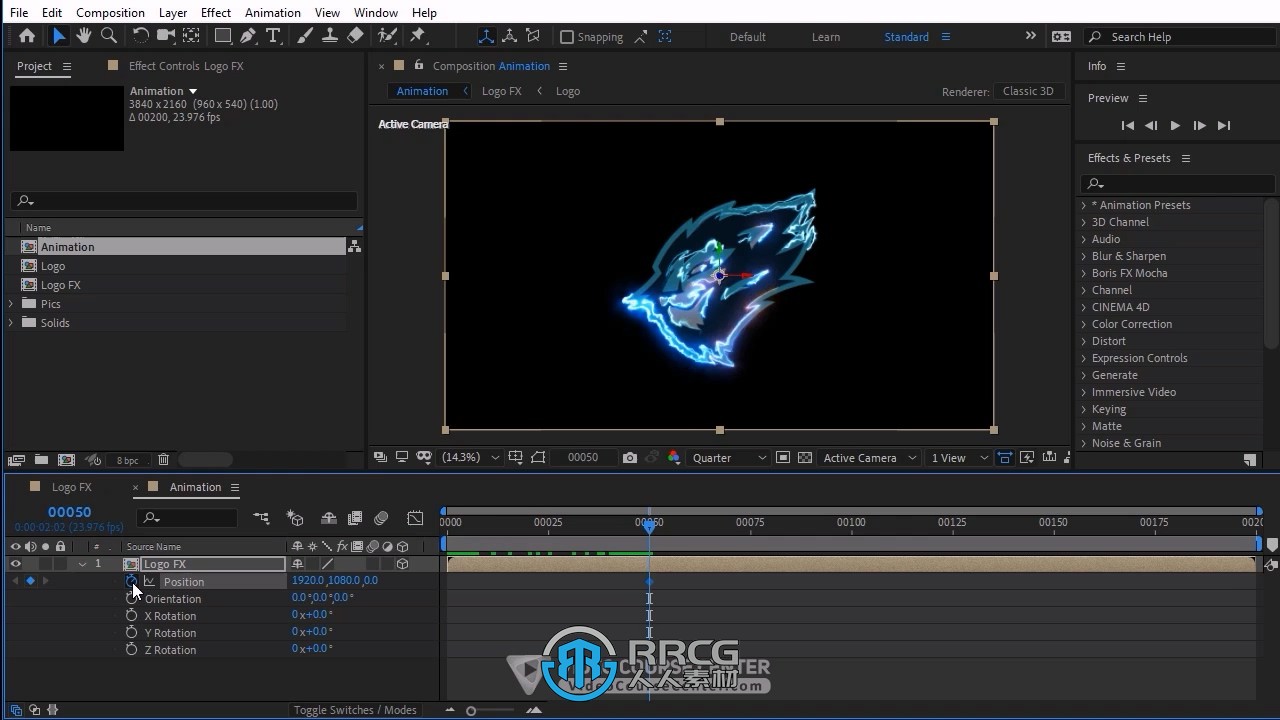Image resolution: width=1280 pixels, height=720 pixels.
Task: Open the channel and color management icon
Action: pyautogui.click(x=673, y=458)
